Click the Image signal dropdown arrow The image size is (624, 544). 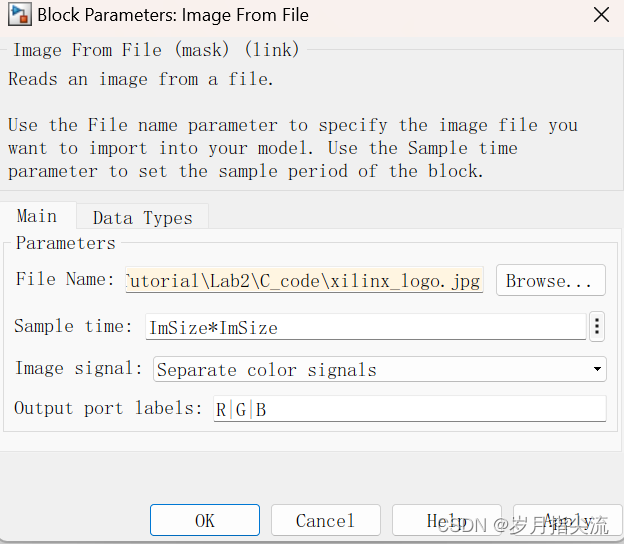(597, 369)
